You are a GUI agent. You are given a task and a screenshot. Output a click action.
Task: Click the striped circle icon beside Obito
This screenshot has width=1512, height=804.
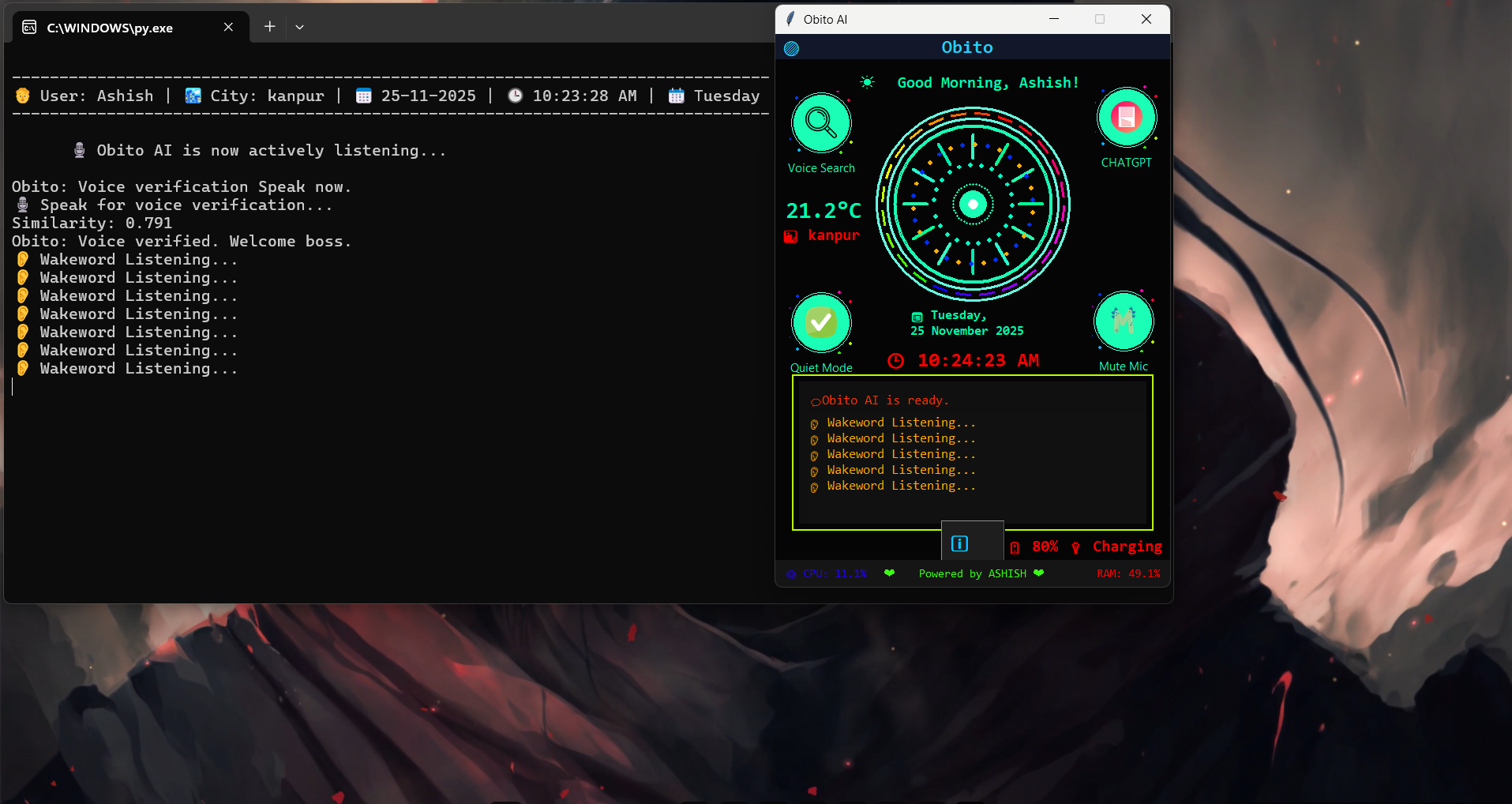791,48
